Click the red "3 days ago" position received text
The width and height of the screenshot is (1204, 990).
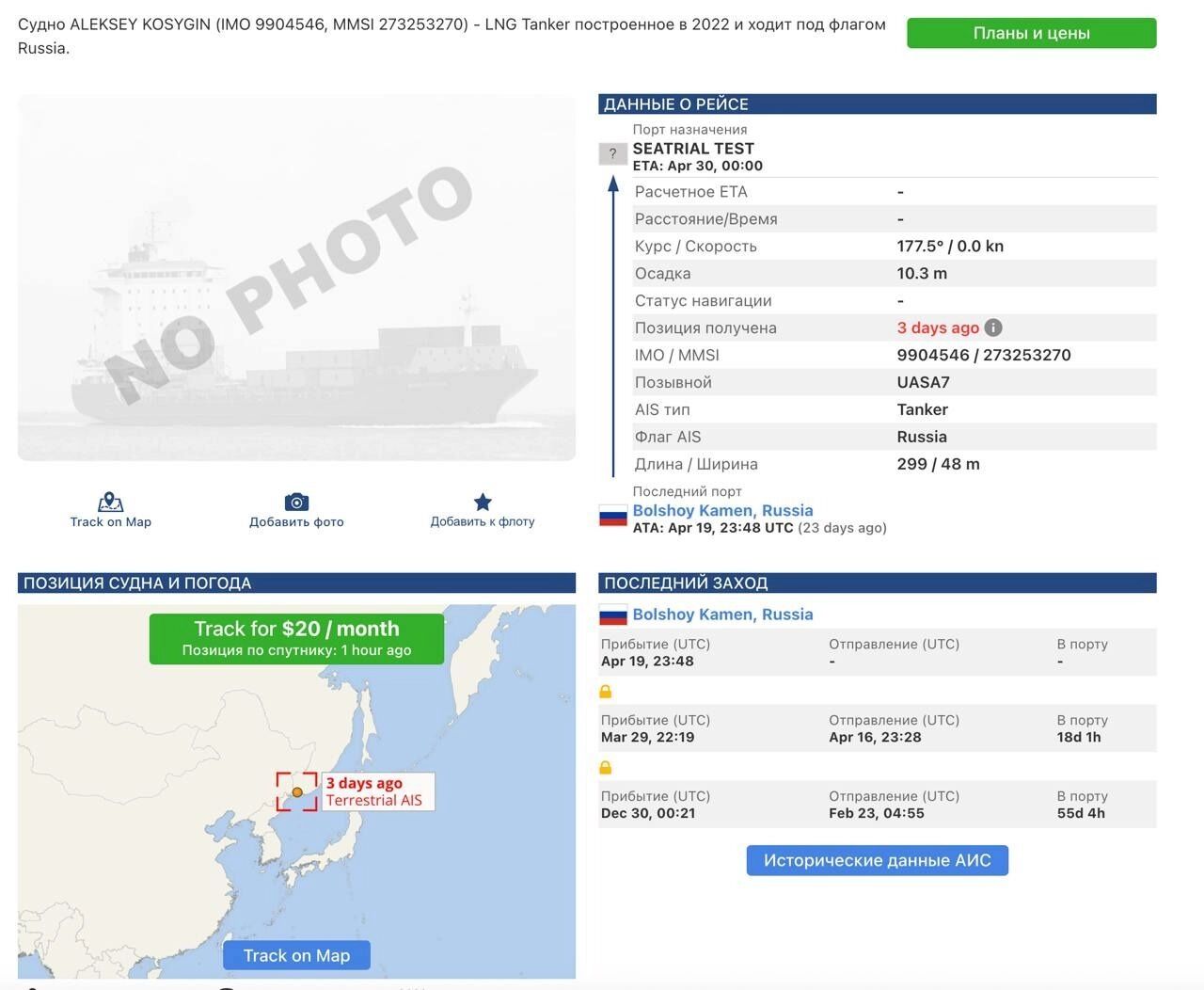pos(937,327)
